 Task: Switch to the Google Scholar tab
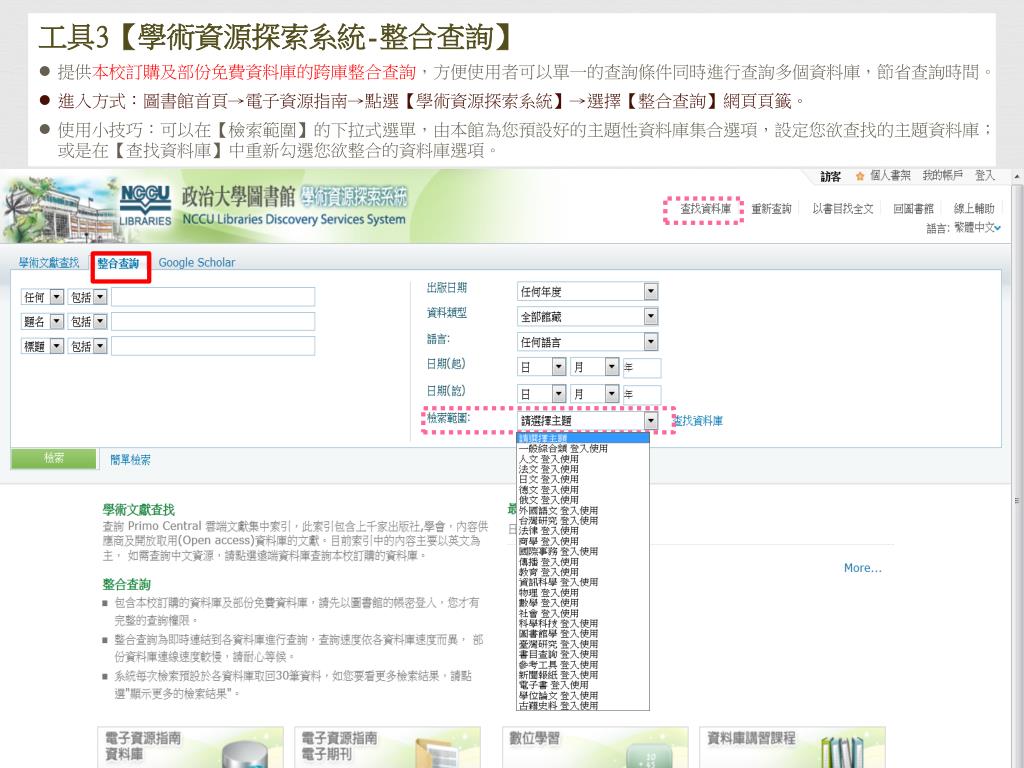click(197, 263)
